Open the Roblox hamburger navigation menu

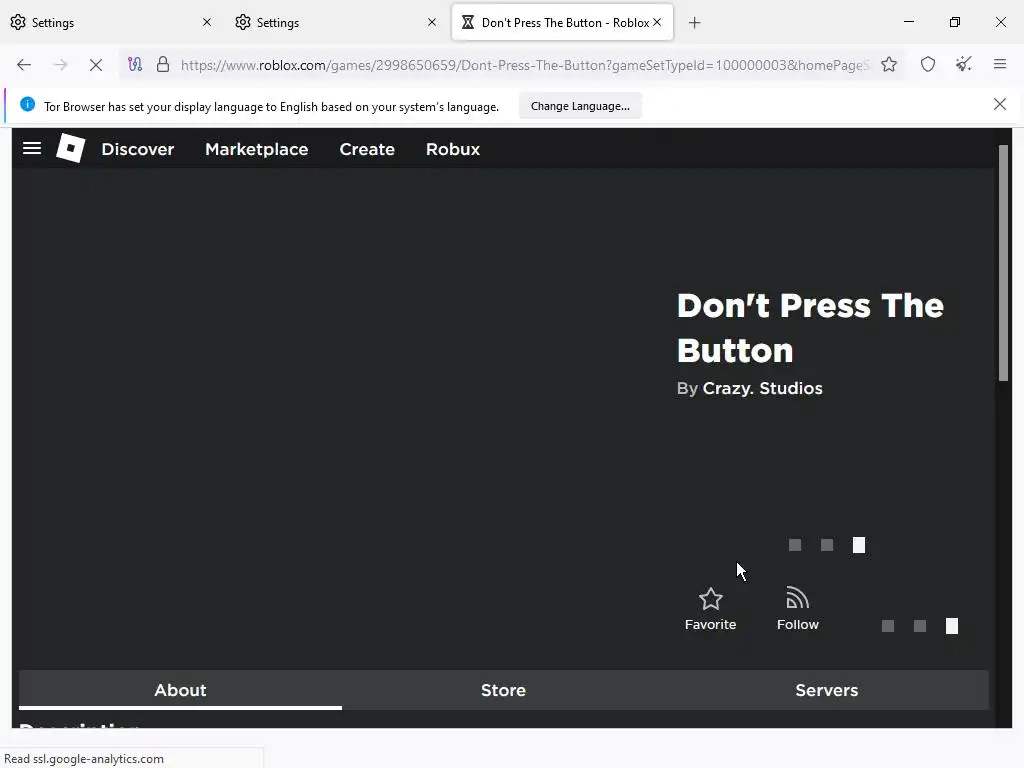[x=32, y=149]
